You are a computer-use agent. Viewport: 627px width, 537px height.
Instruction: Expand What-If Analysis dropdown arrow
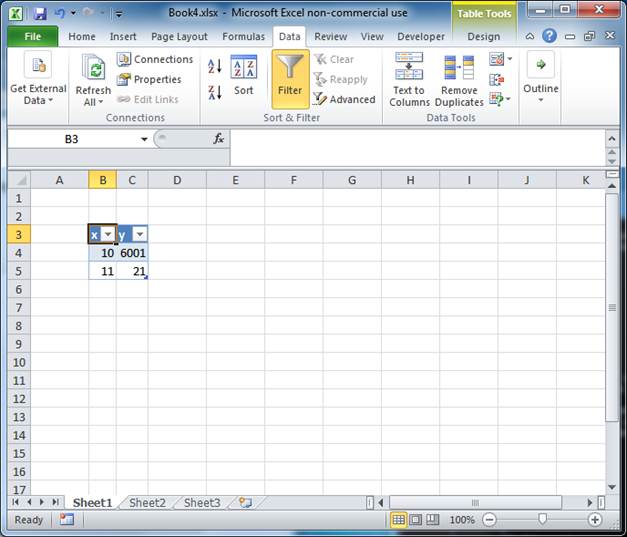(508, 99)
